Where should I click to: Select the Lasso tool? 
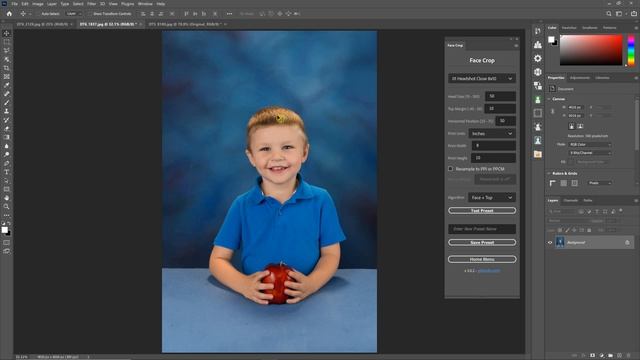click(x=7, y=51)
